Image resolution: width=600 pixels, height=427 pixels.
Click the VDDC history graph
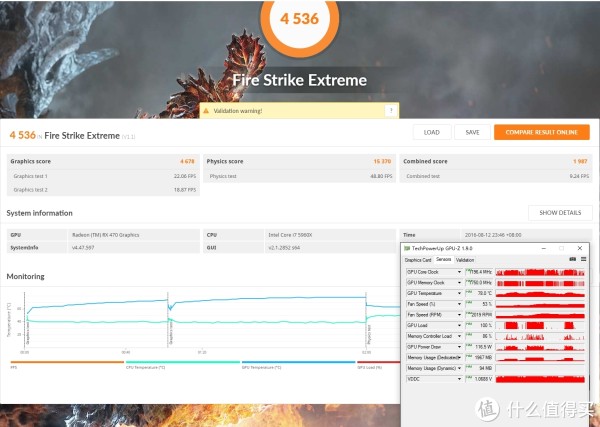tap(540, 379)
